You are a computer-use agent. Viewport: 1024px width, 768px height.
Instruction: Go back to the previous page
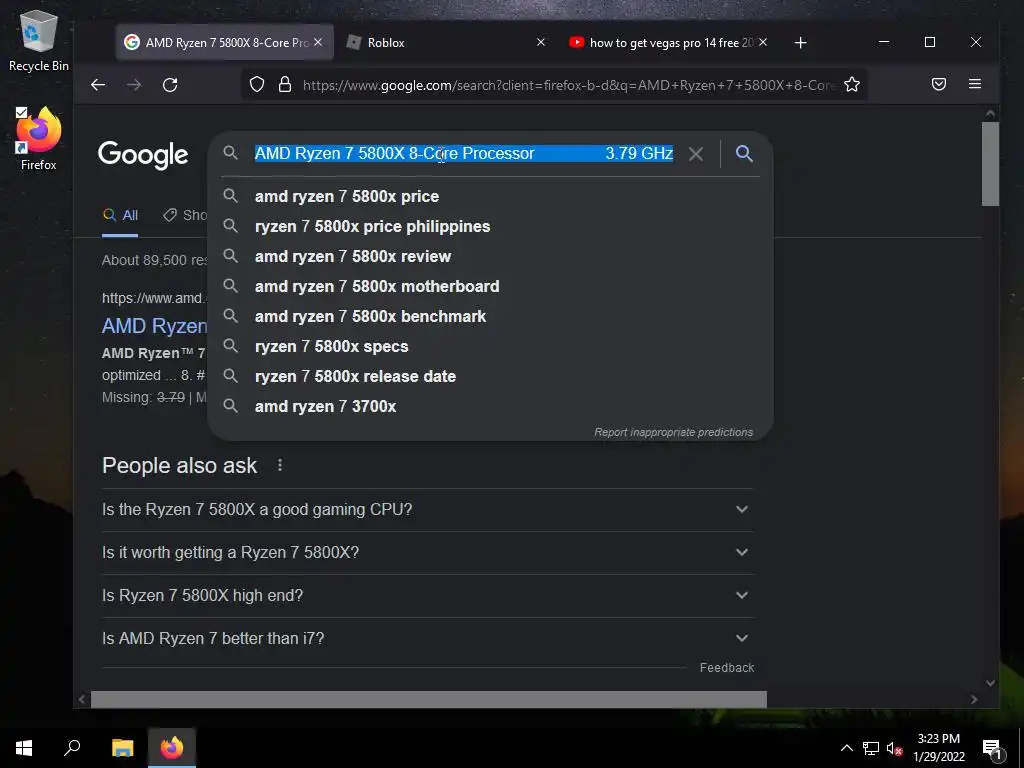coord(98,85)
